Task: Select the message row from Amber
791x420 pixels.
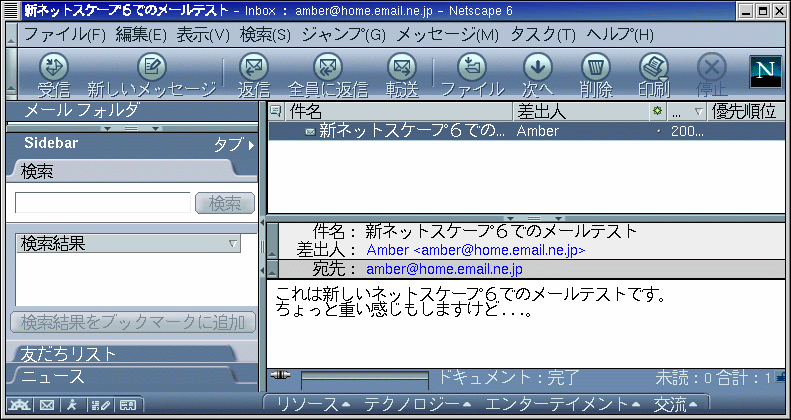Action: (526, 132)
